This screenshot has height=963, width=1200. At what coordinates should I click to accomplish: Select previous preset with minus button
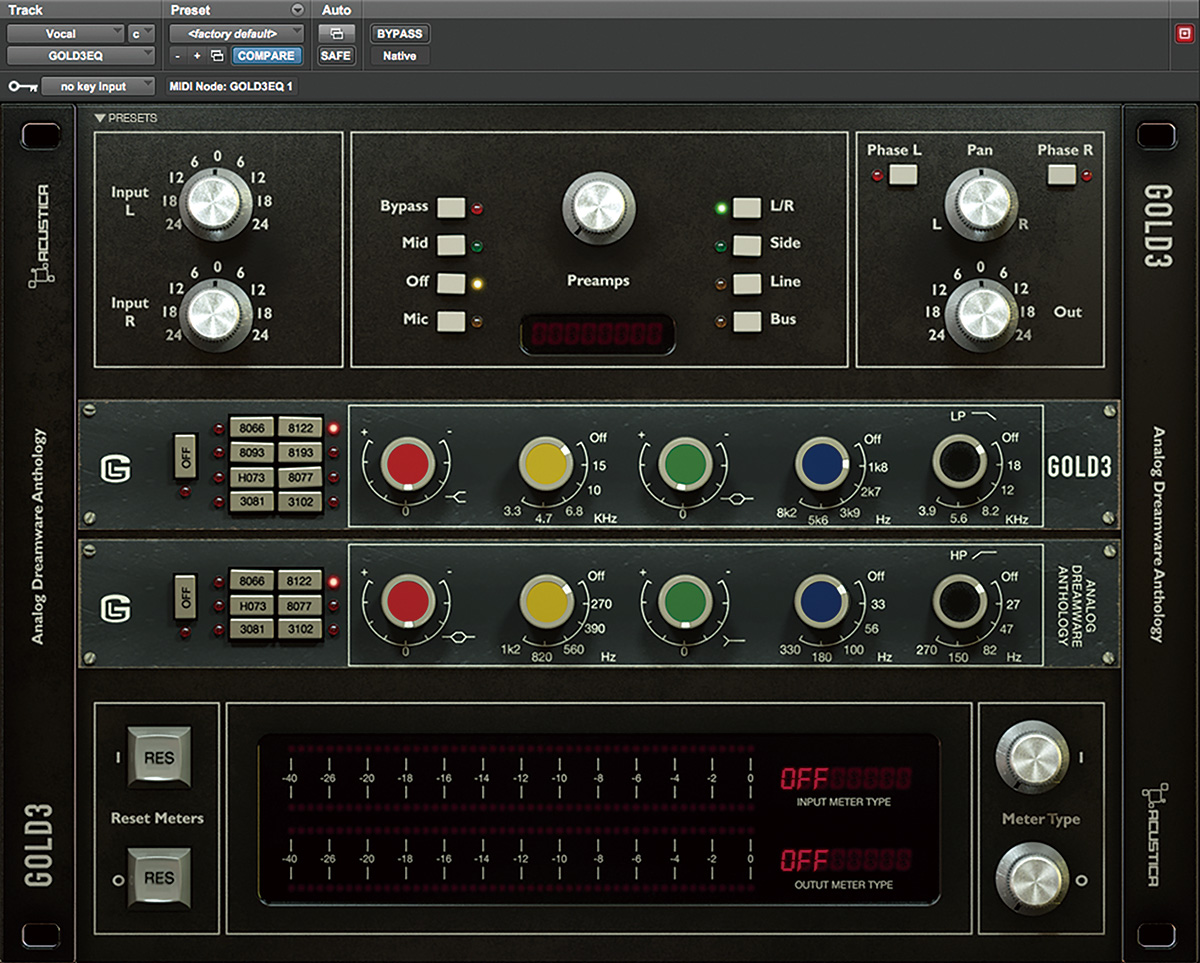[x=177, y=56]
